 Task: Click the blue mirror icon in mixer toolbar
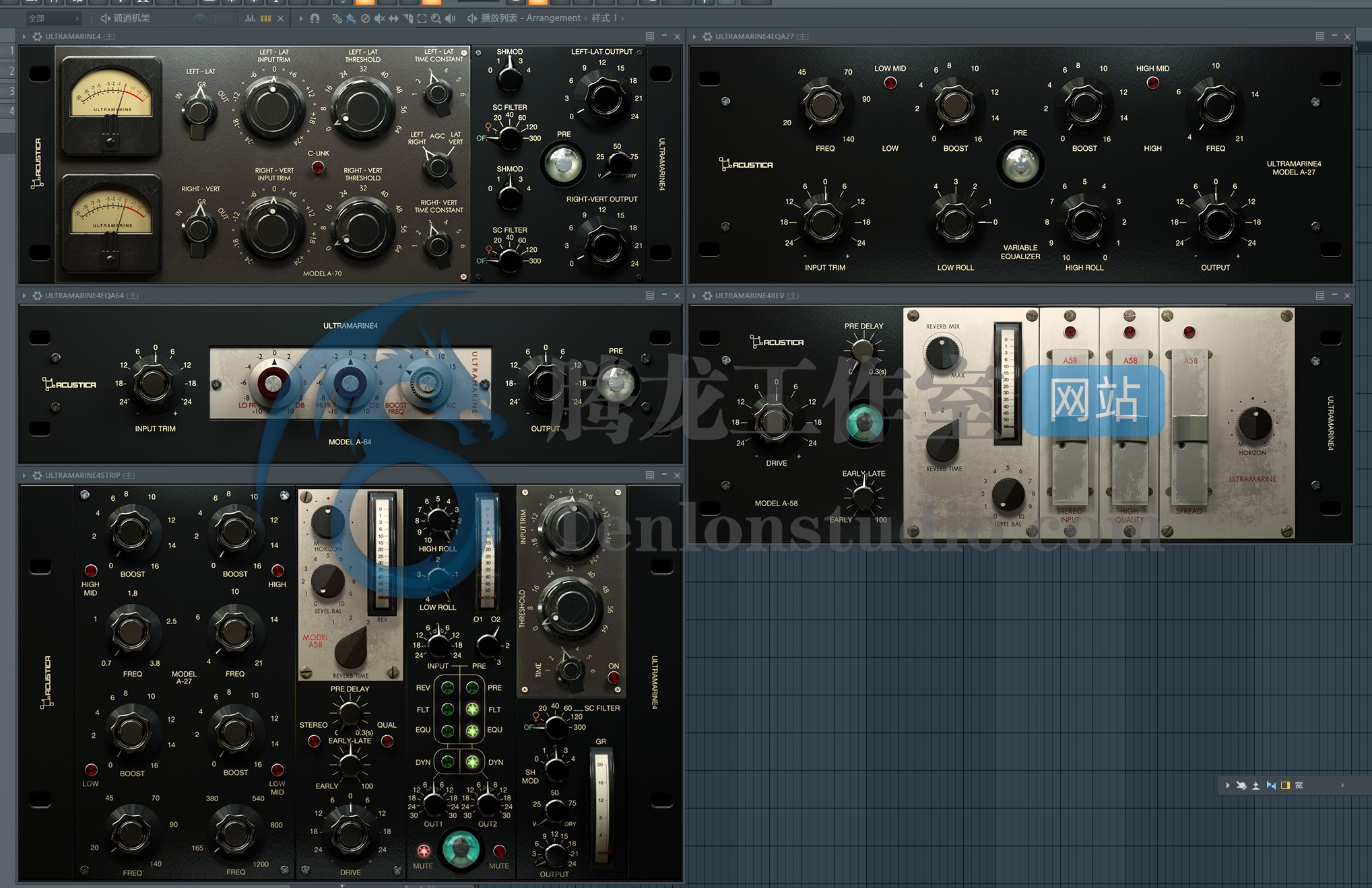point(1271,785)
